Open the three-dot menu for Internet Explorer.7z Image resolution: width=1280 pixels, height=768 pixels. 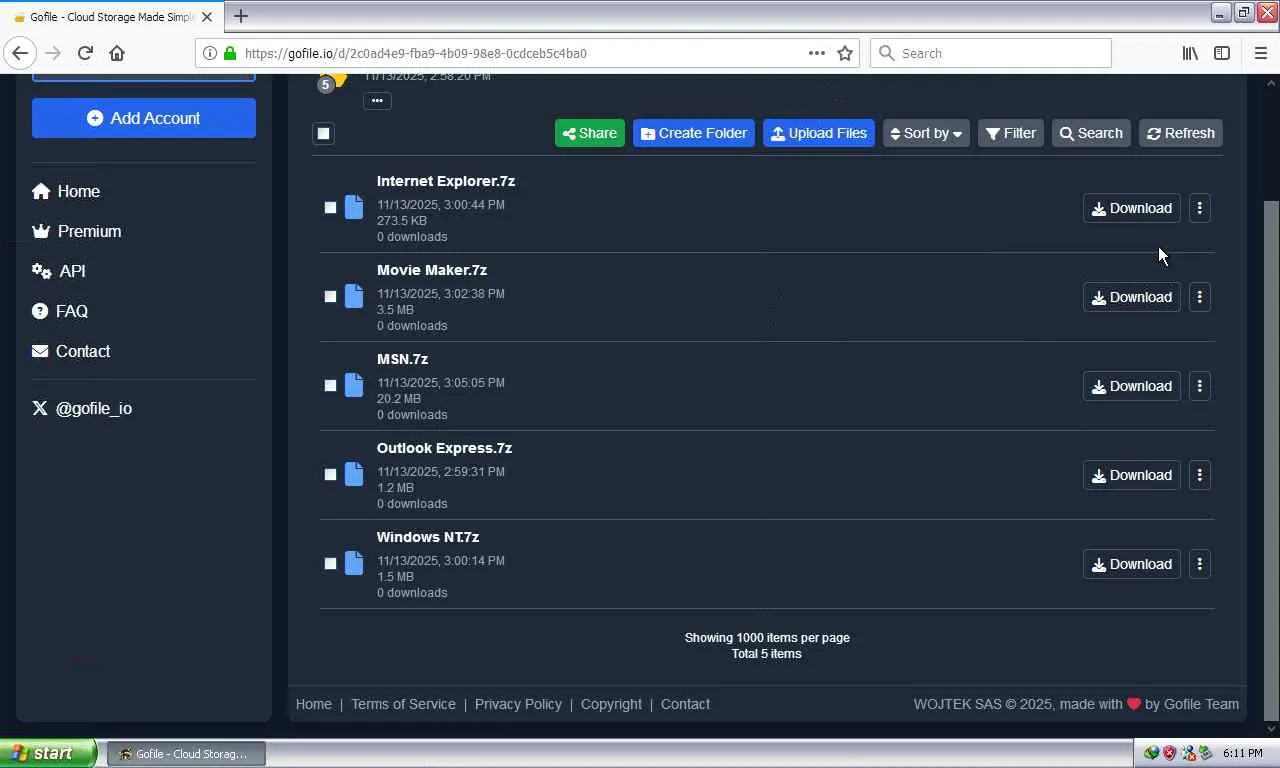tap(1199, 208)
